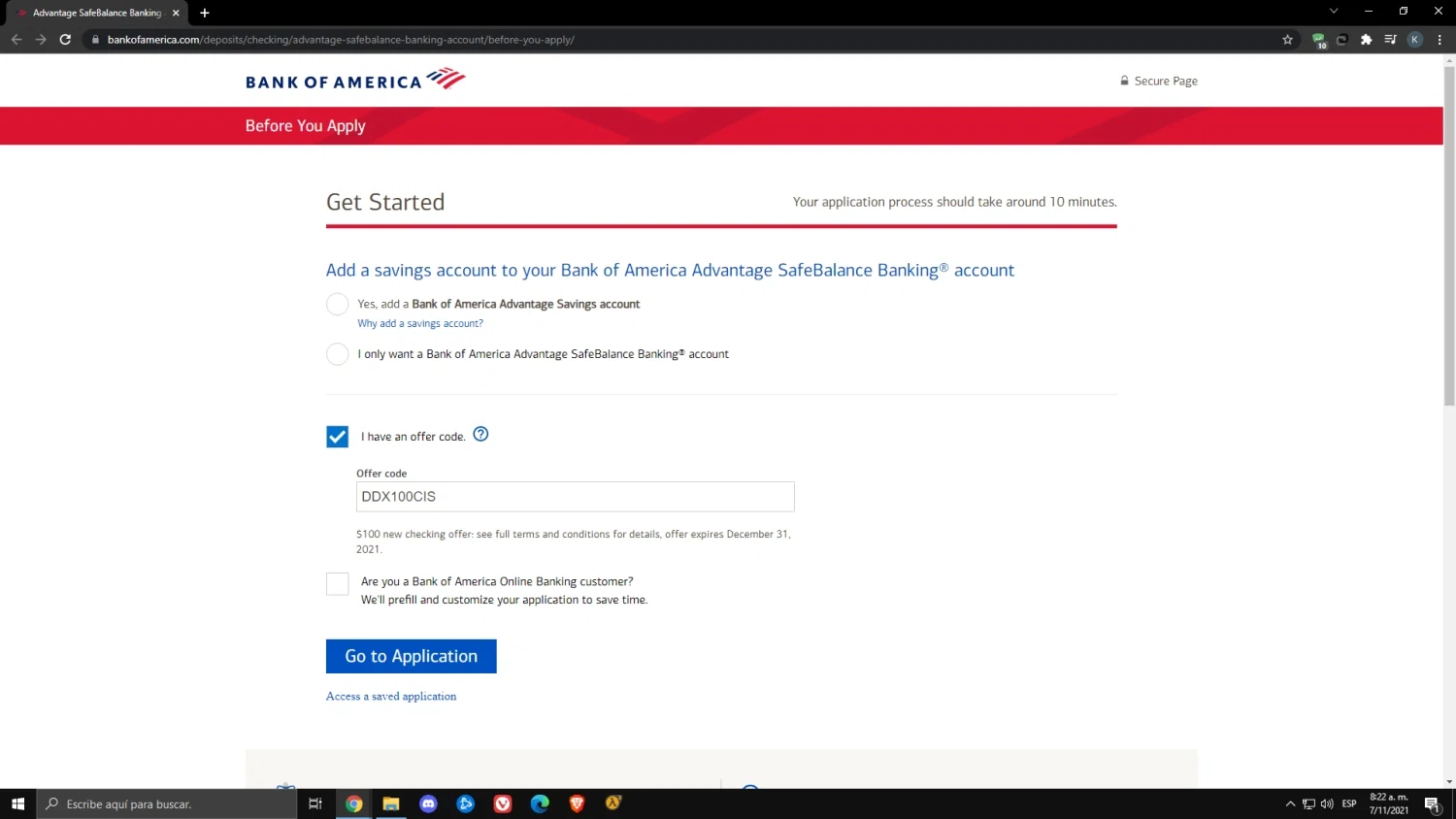The image size is (1456, 819).
Task: Close the Advantage SafeBalance Banking tab
Action: click(x=176, y=13)
